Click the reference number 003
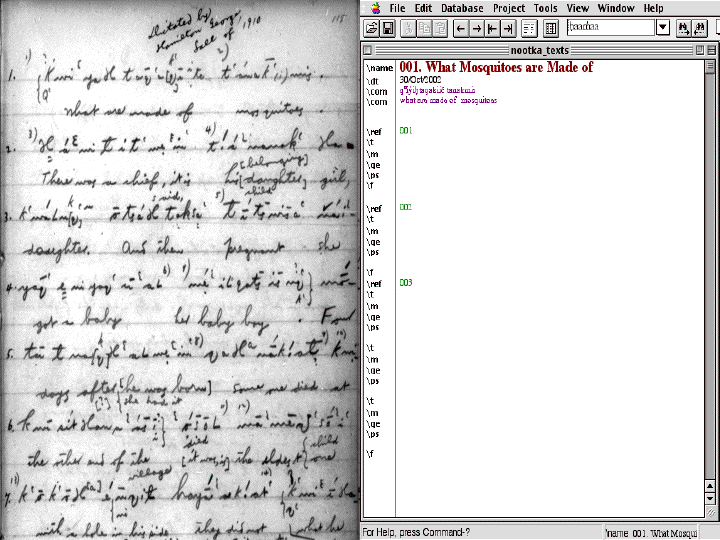 pos(406,283)
